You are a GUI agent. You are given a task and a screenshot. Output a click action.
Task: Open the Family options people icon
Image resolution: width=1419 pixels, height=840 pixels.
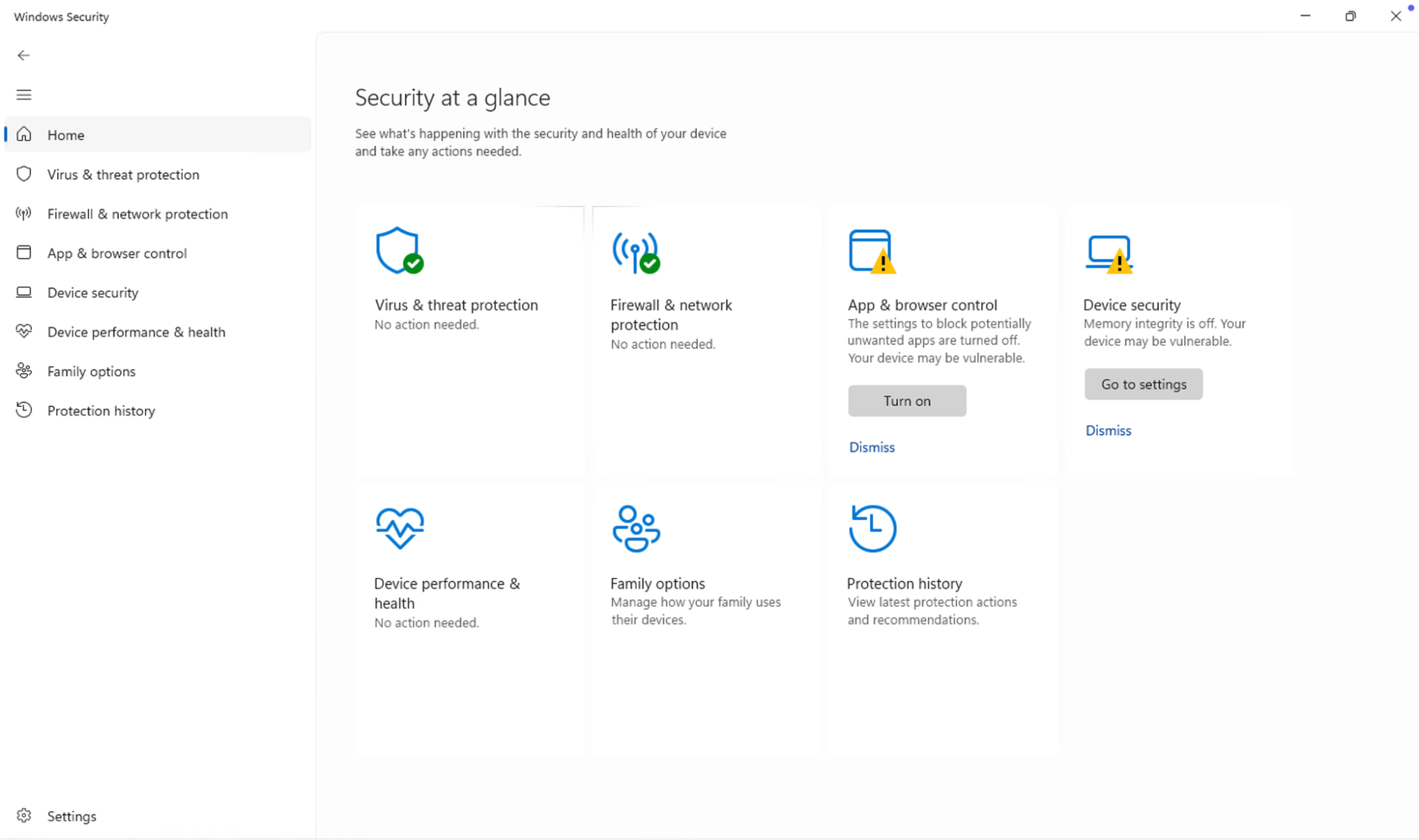coord(23,370)
